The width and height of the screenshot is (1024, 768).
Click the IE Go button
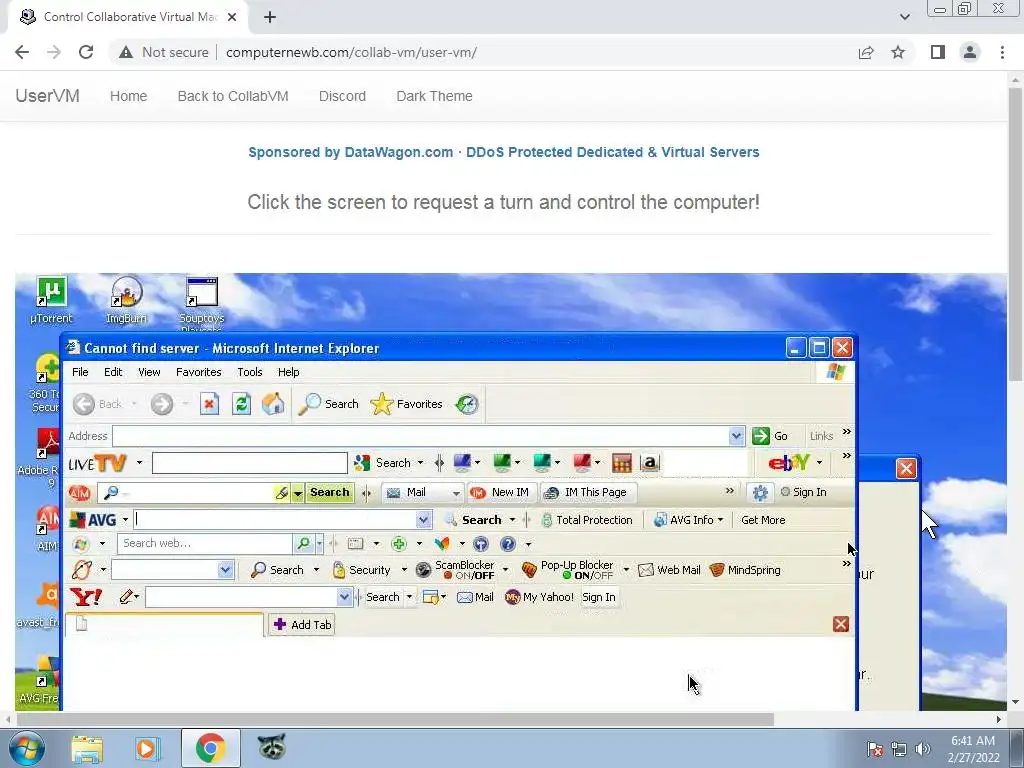tap(770, 436)
